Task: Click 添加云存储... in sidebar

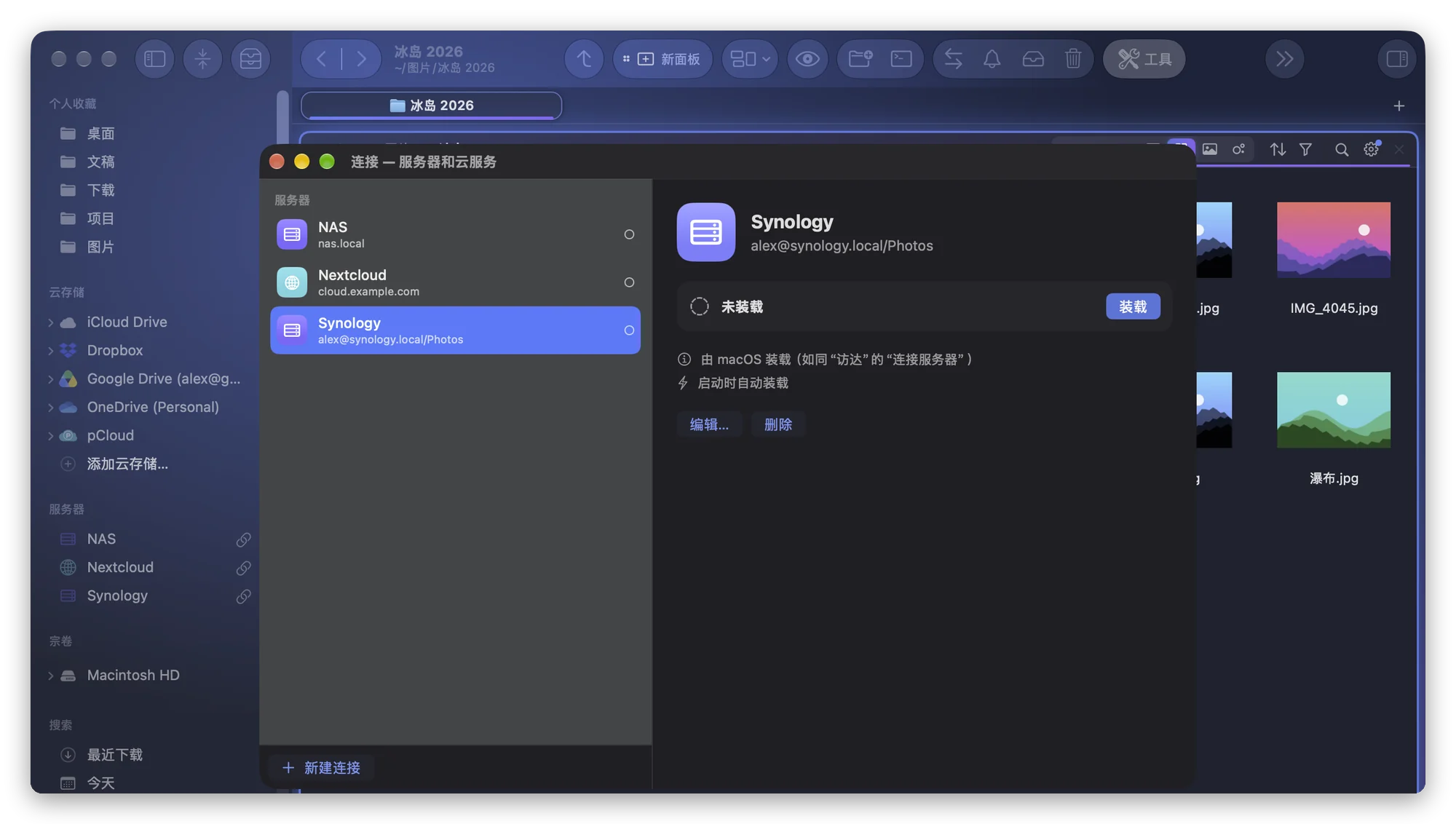Action: (127, 464)
